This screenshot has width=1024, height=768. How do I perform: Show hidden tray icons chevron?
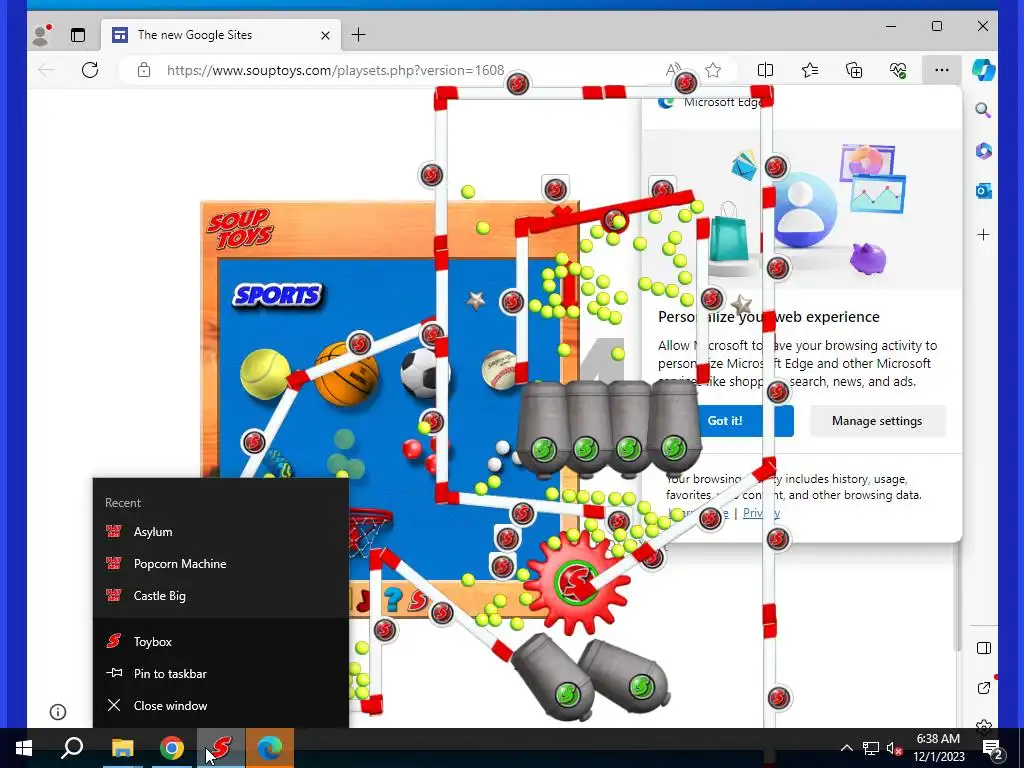(846, 748)
